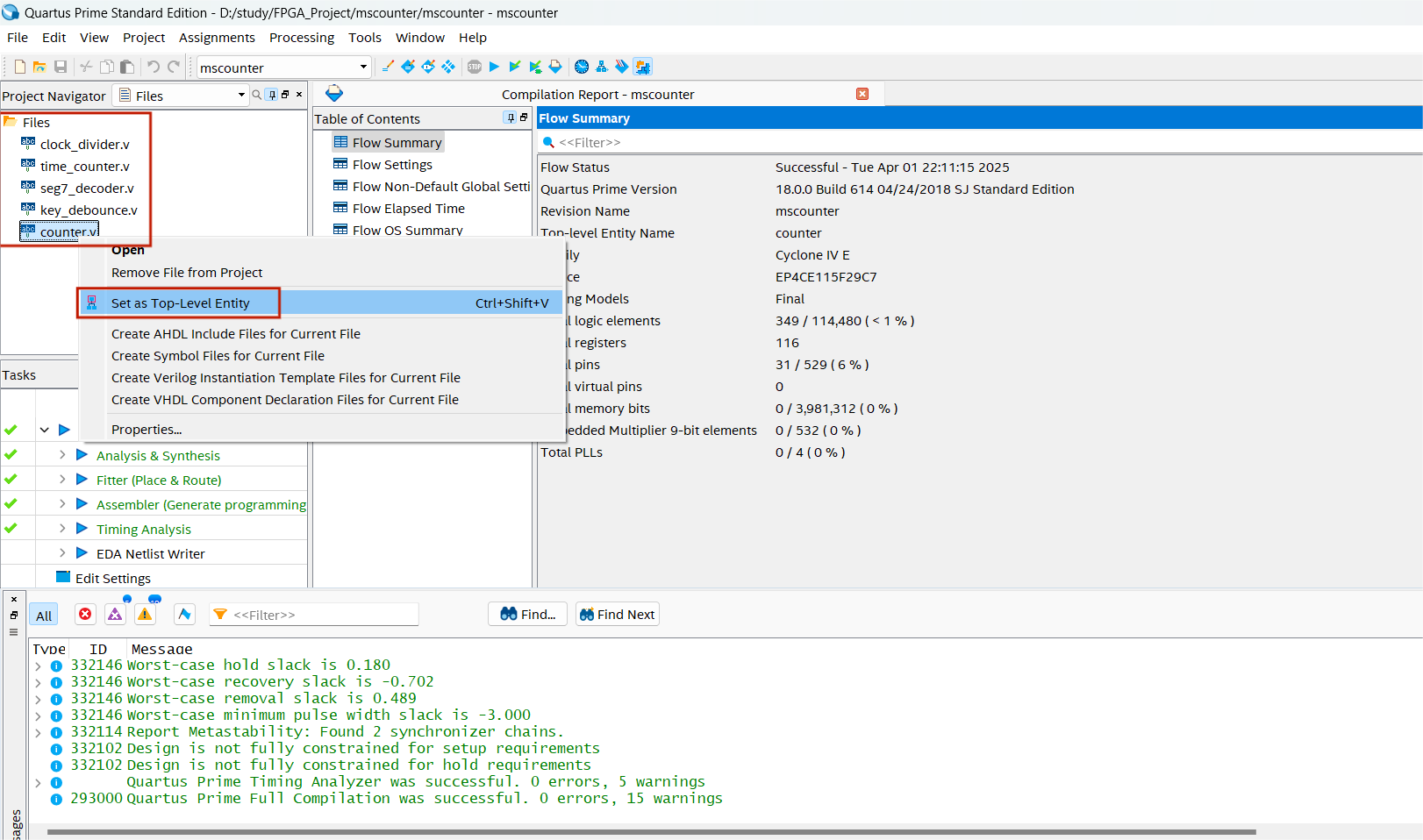
Task: Click the Copy toolbar icon
Action: click(x=107, y=67)
